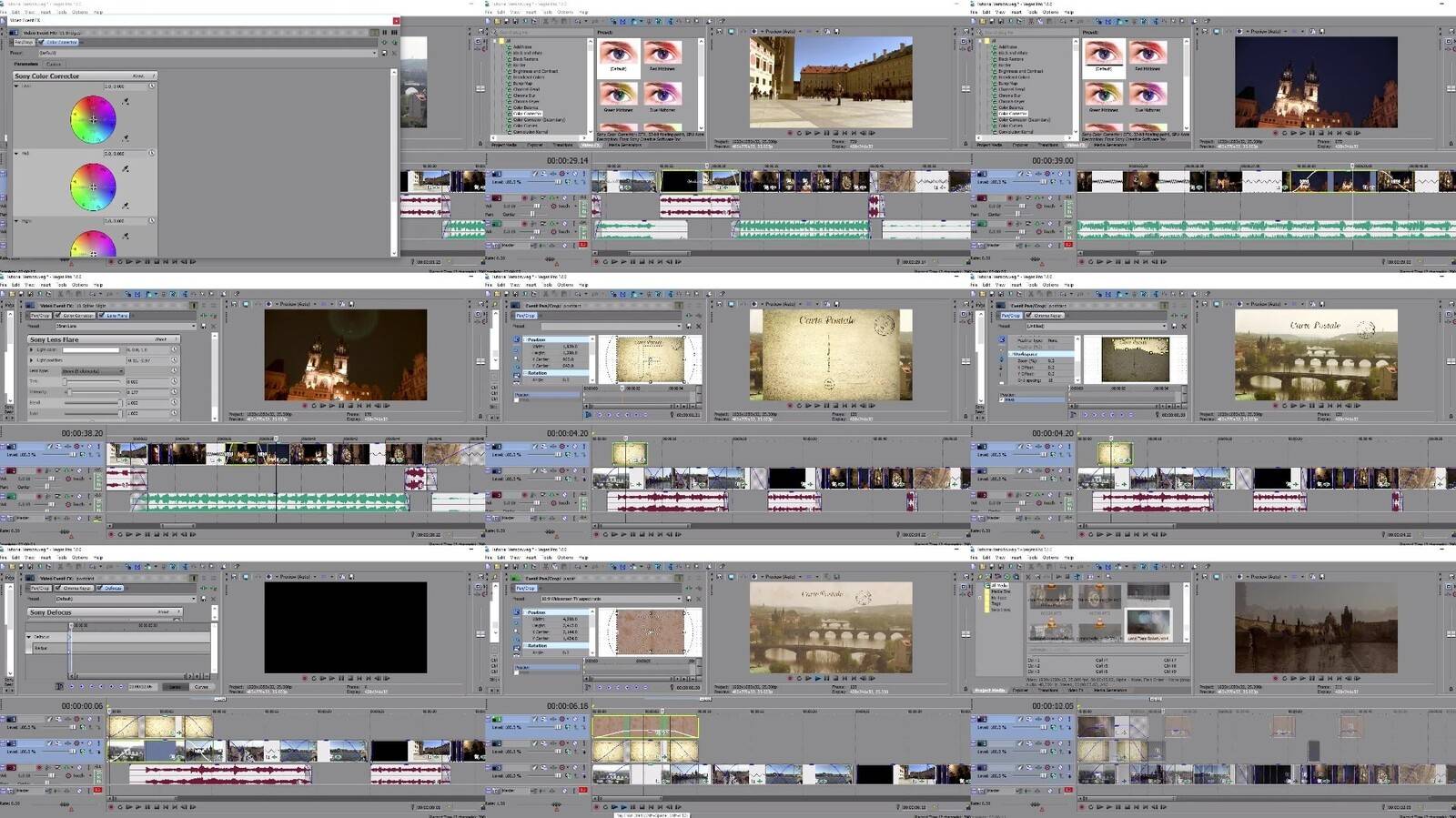Open the Tools menu in the 00:00:29.14 frame
The height and width of the screenshot is (818, 1456).
pos(547,12)
